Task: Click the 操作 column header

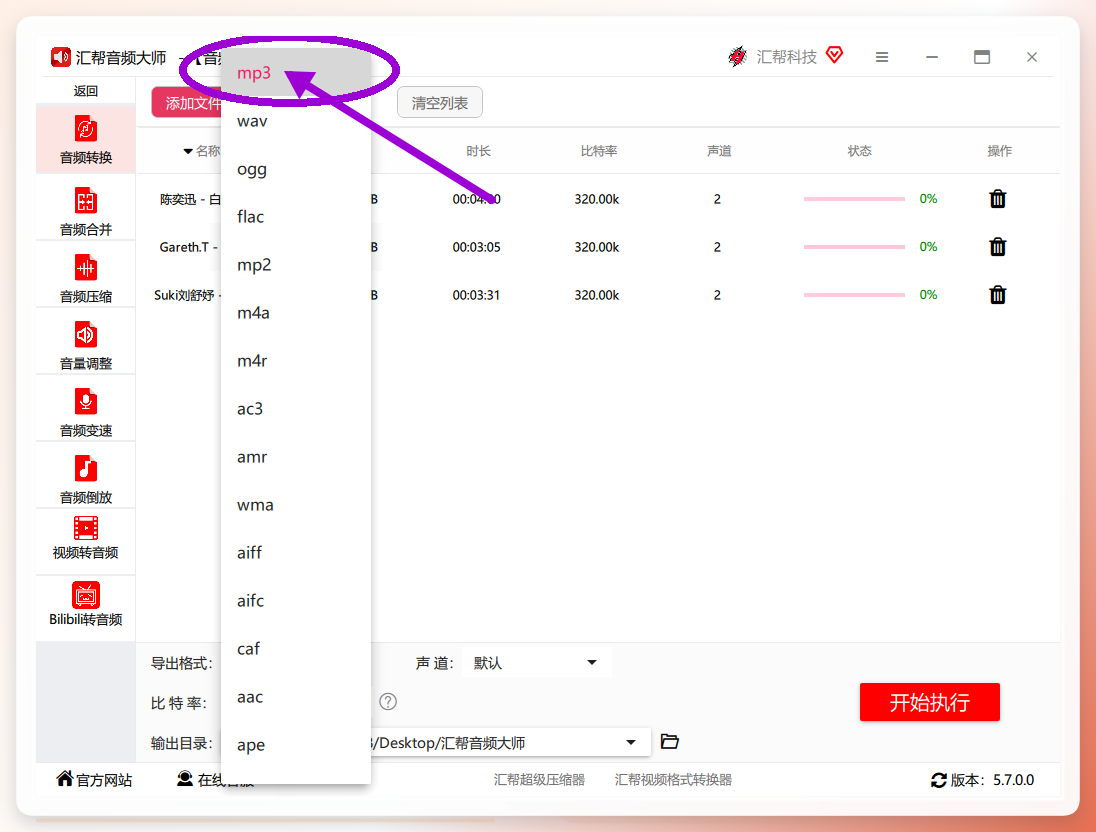Action: coord(999,151)
